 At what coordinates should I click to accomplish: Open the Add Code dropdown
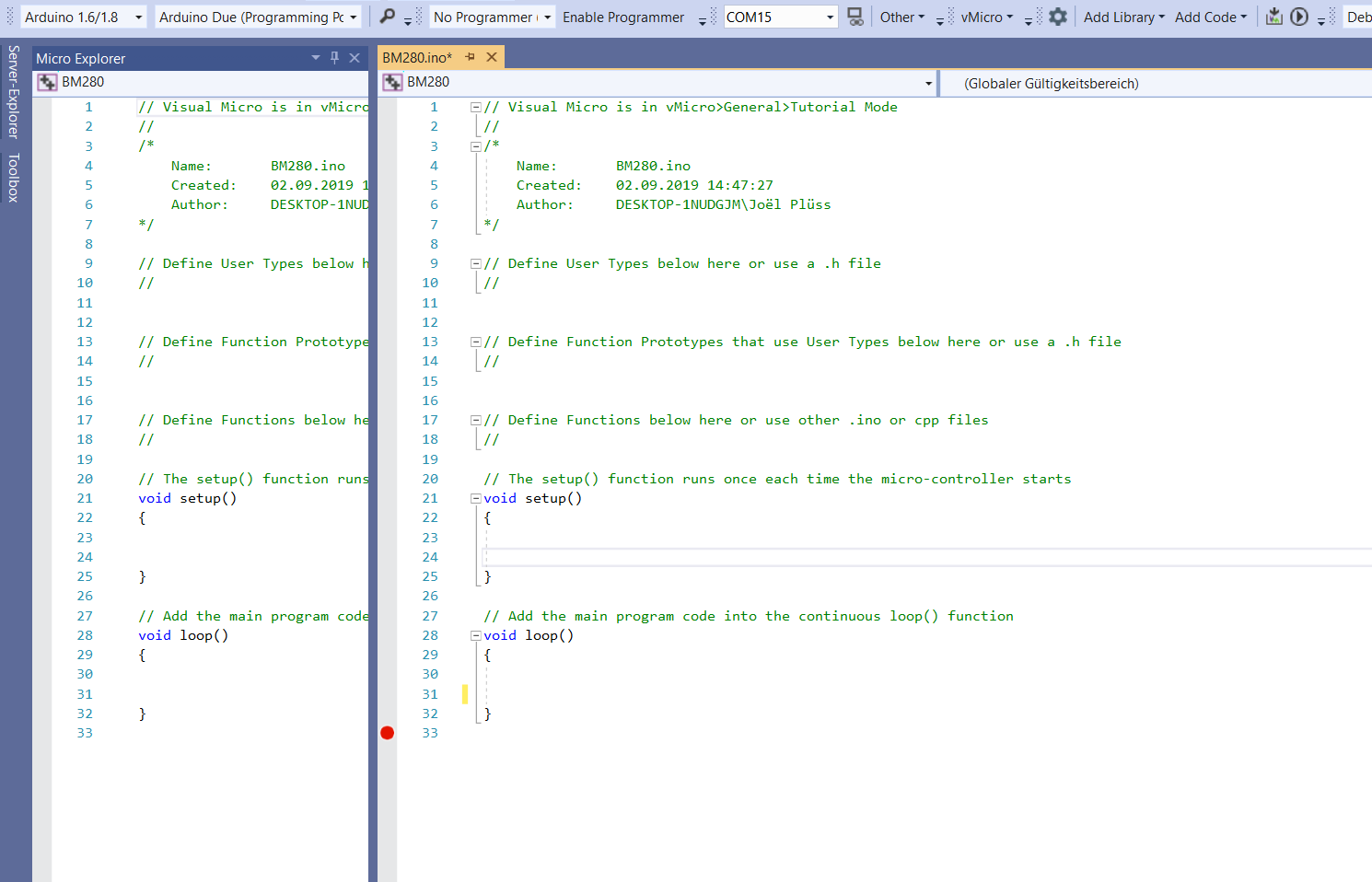click(x=1211, y=17)
